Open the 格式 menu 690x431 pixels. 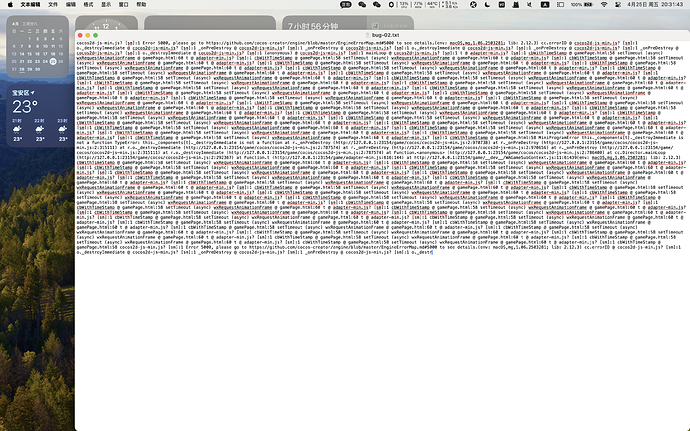pos(88,4)
